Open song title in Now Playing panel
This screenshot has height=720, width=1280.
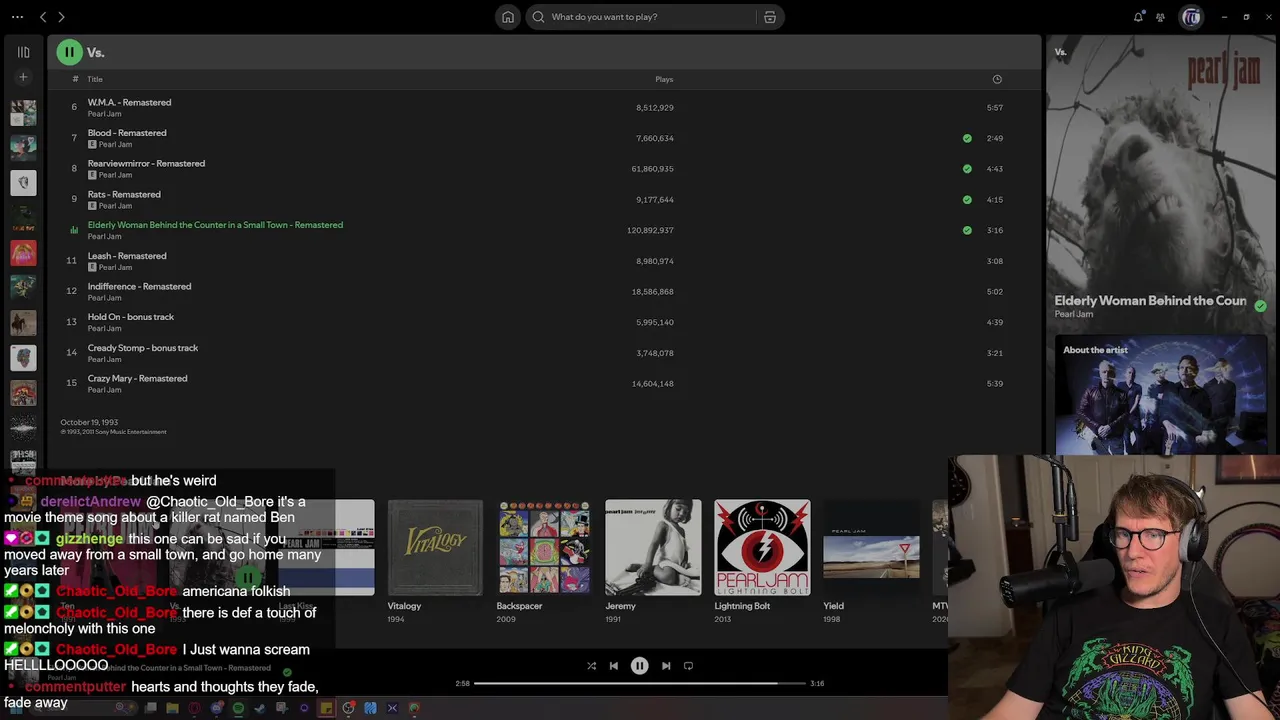click(x=1150, y=301)
